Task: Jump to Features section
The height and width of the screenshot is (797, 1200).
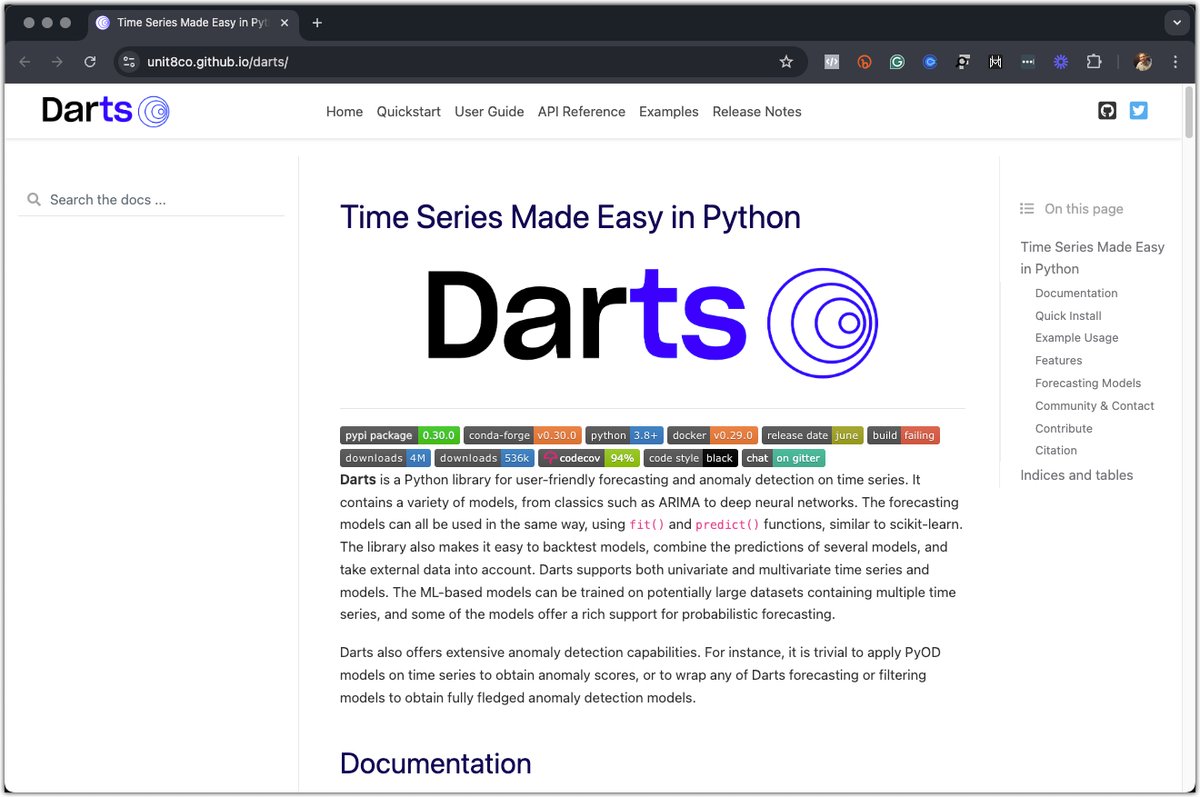Action: tap(1058, 361)
